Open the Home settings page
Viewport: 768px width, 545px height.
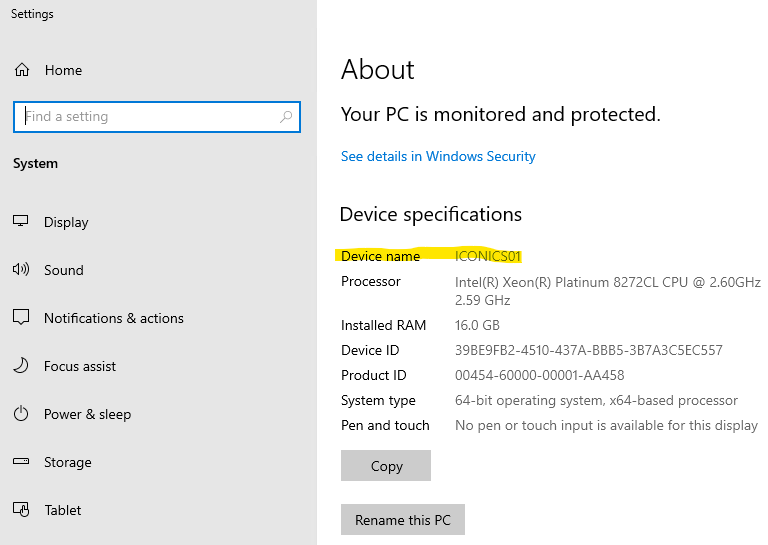click(x=63, y=70)
